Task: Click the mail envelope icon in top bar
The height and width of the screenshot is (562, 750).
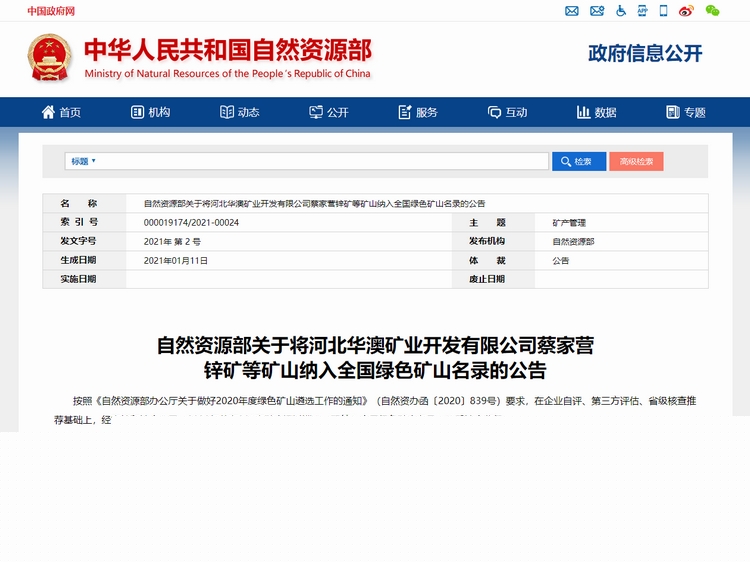Action: point(572,11)
